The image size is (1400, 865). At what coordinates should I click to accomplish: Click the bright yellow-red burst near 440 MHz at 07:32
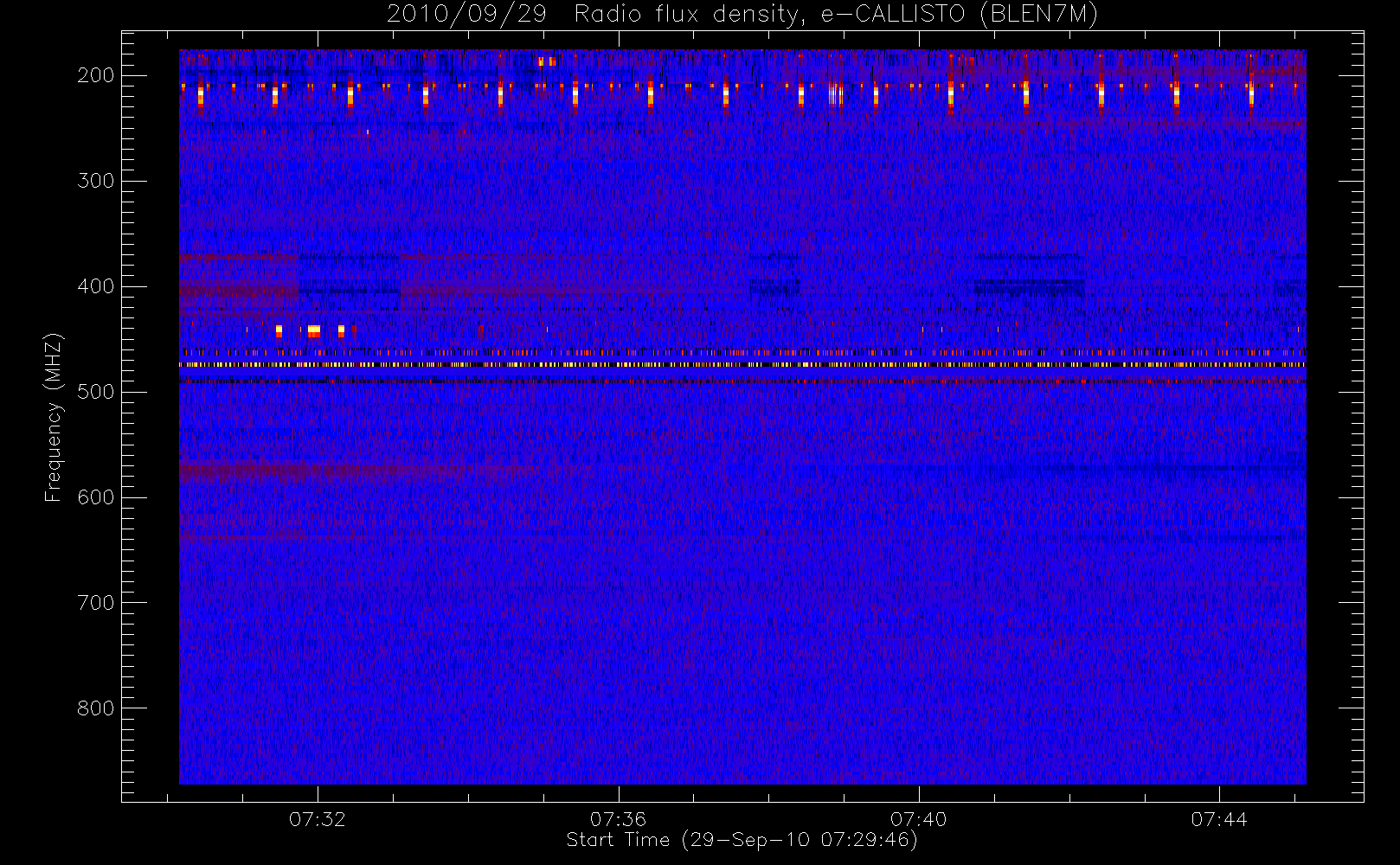(314, 330)
